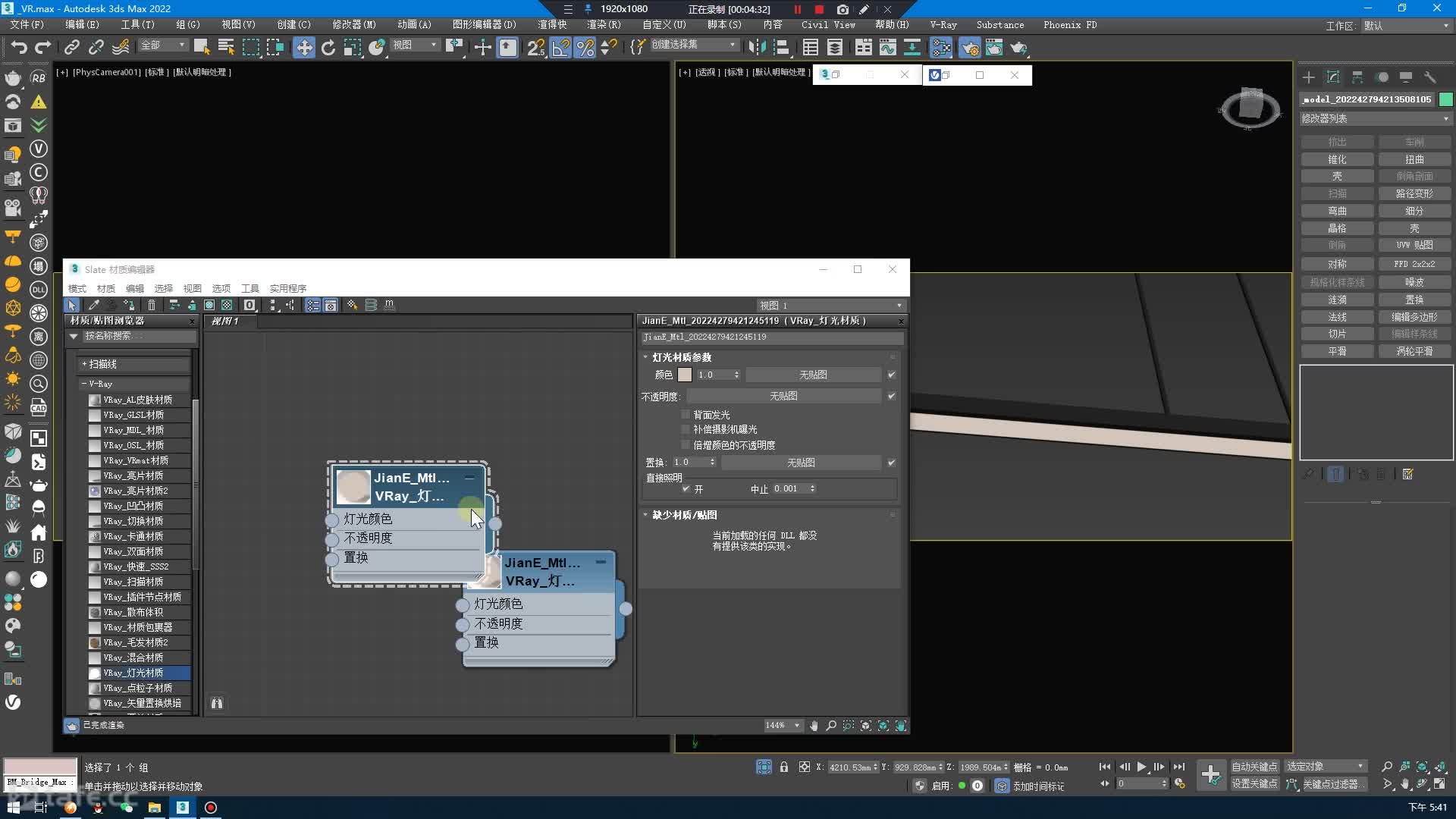Open the Mirror tool
1456x819 pixels.
(x=757, y=47)
